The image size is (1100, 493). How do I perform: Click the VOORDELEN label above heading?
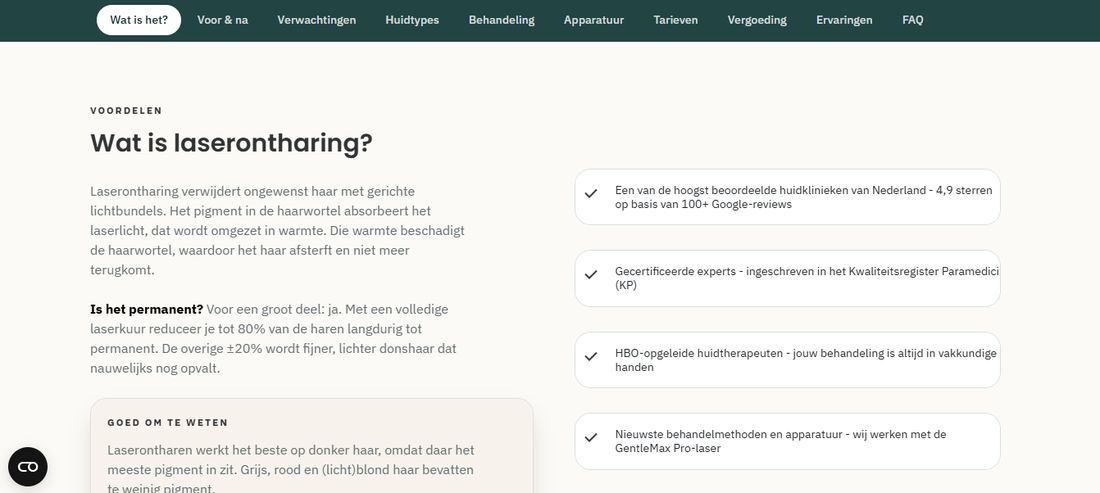pos(126,111)
